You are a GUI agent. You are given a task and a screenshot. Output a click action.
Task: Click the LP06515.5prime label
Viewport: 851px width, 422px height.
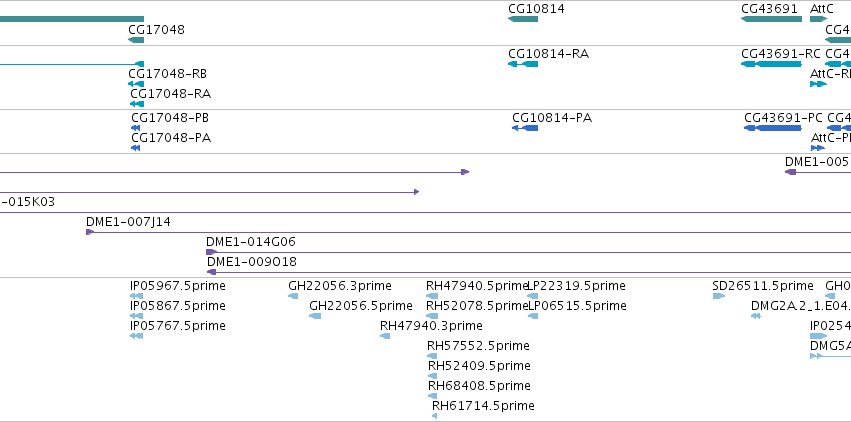point(577,306)
